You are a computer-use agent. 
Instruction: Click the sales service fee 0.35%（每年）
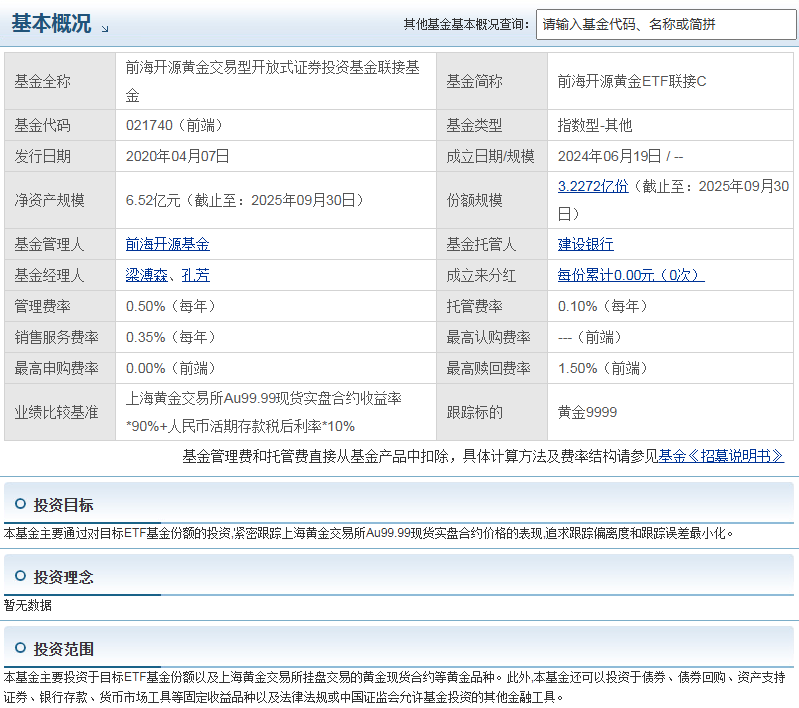tap(171, 337)
